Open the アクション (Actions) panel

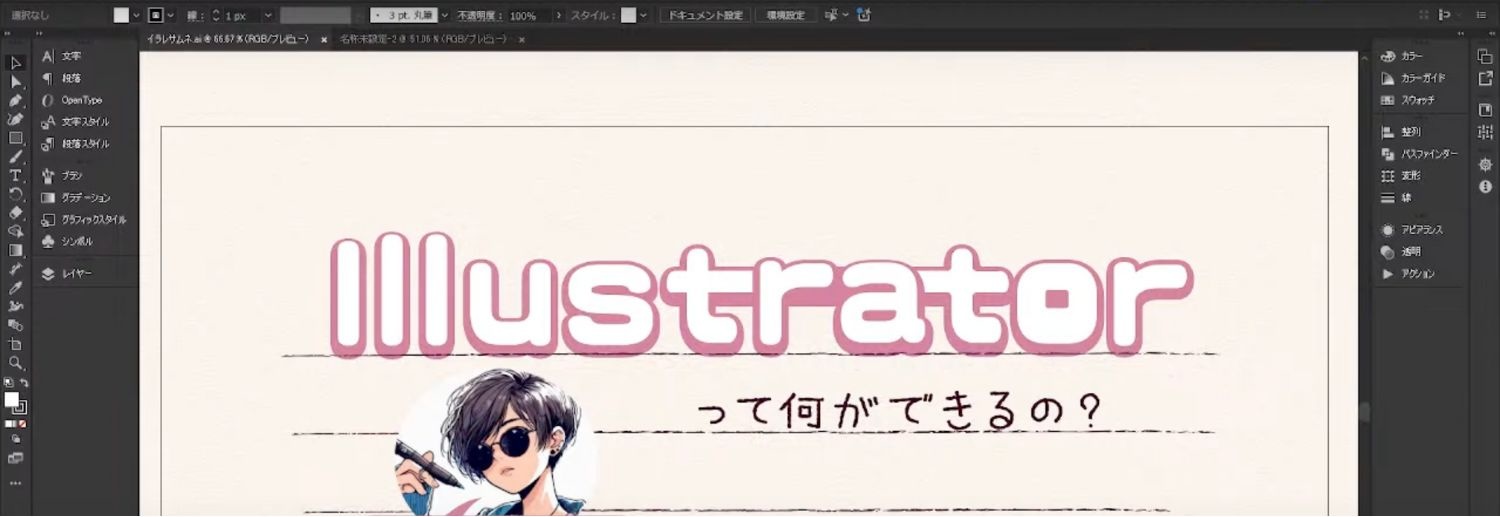pos(1408,273)
